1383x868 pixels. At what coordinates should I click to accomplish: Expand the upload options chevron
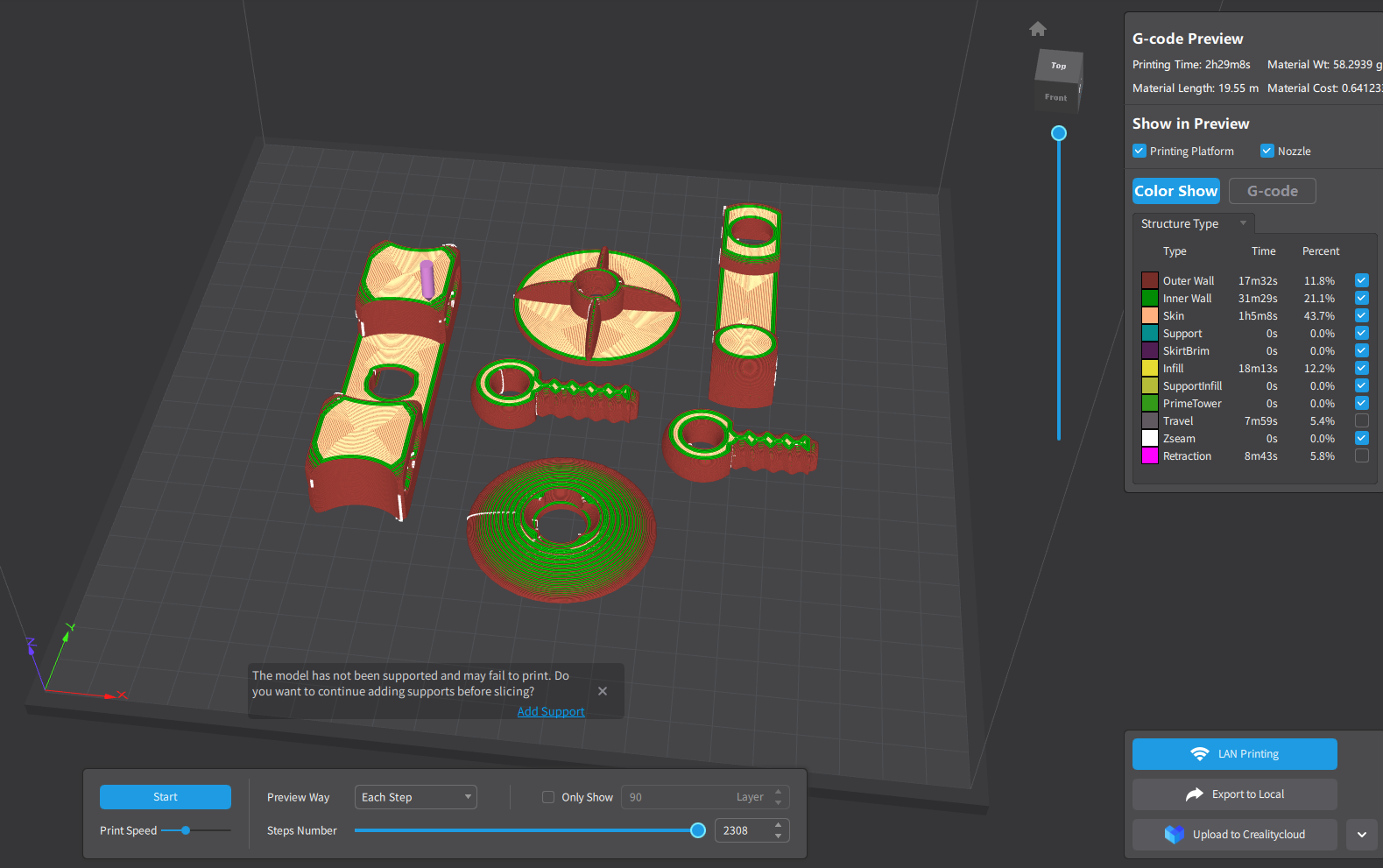(1362, 835)
